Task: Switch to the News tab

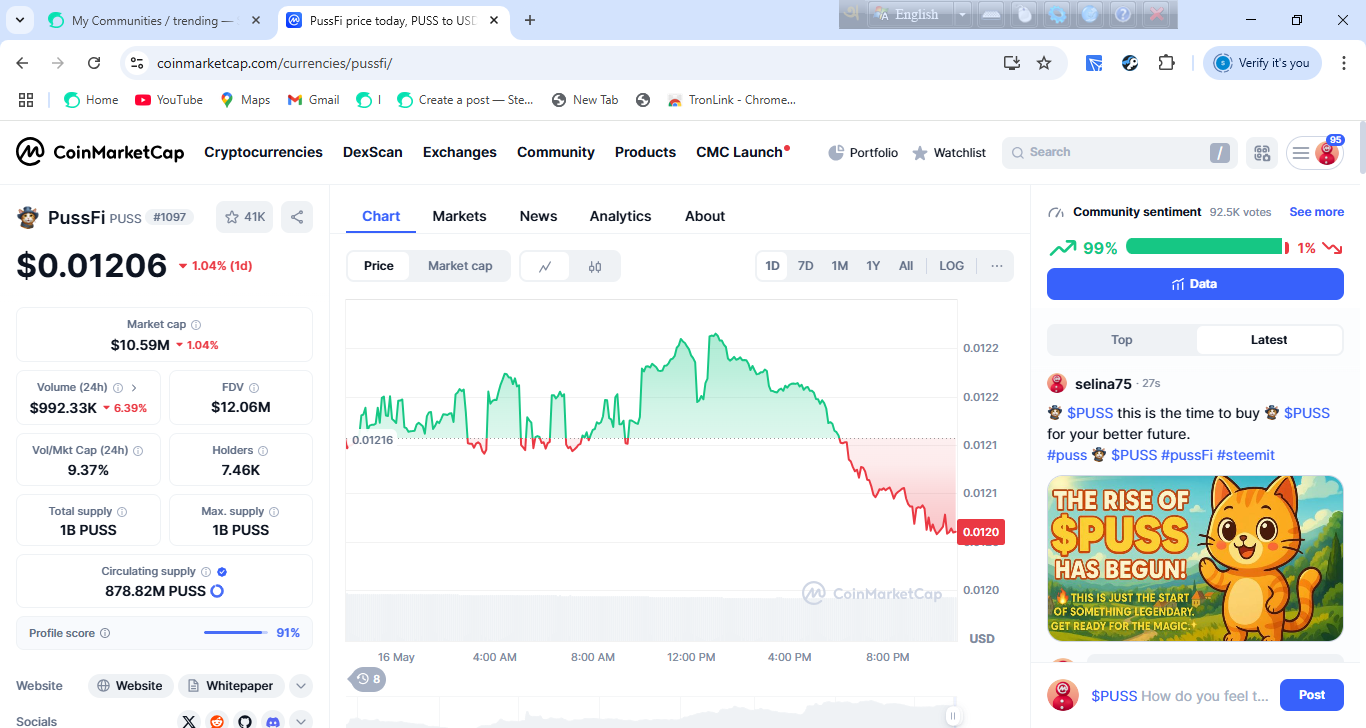Action: point(538,216)
